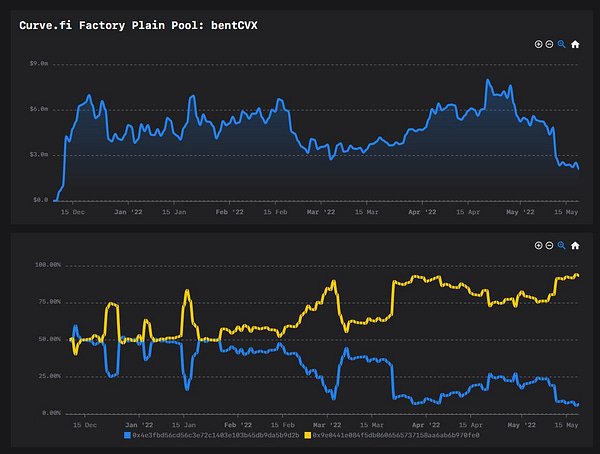This screenshot has height=454, width=600.
Task: Click the $0.0 axis label
Action: [41, 200]
